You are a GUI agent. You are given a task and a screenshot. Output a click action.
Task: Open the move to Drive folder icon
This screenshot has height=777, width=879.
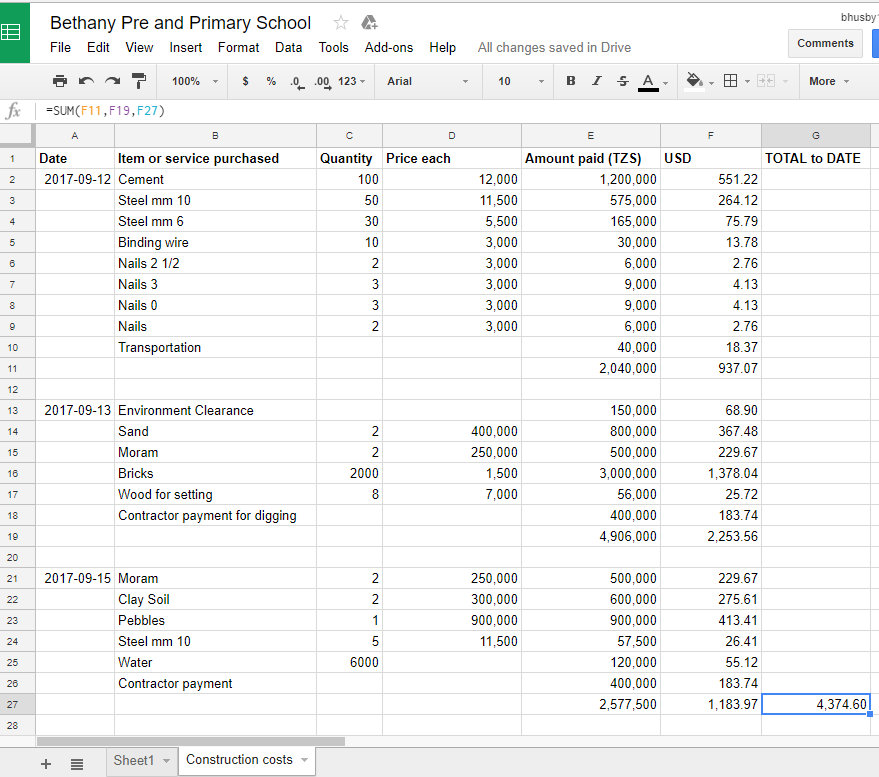pyautogui.click(x=369, y=22)
